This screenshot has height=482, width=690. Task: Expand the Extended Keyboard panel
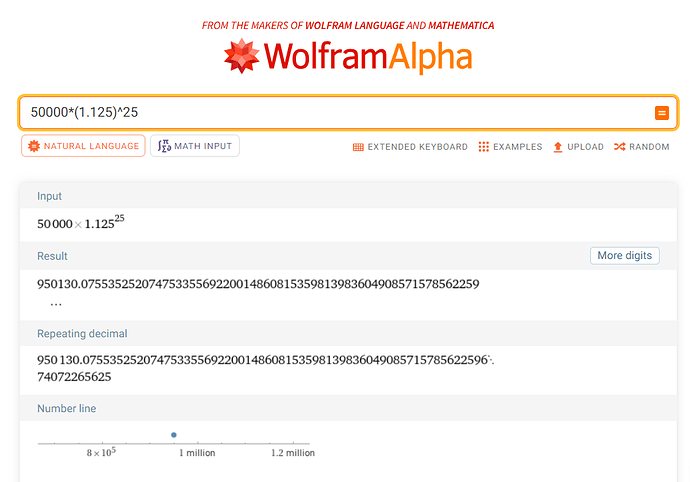417,147
